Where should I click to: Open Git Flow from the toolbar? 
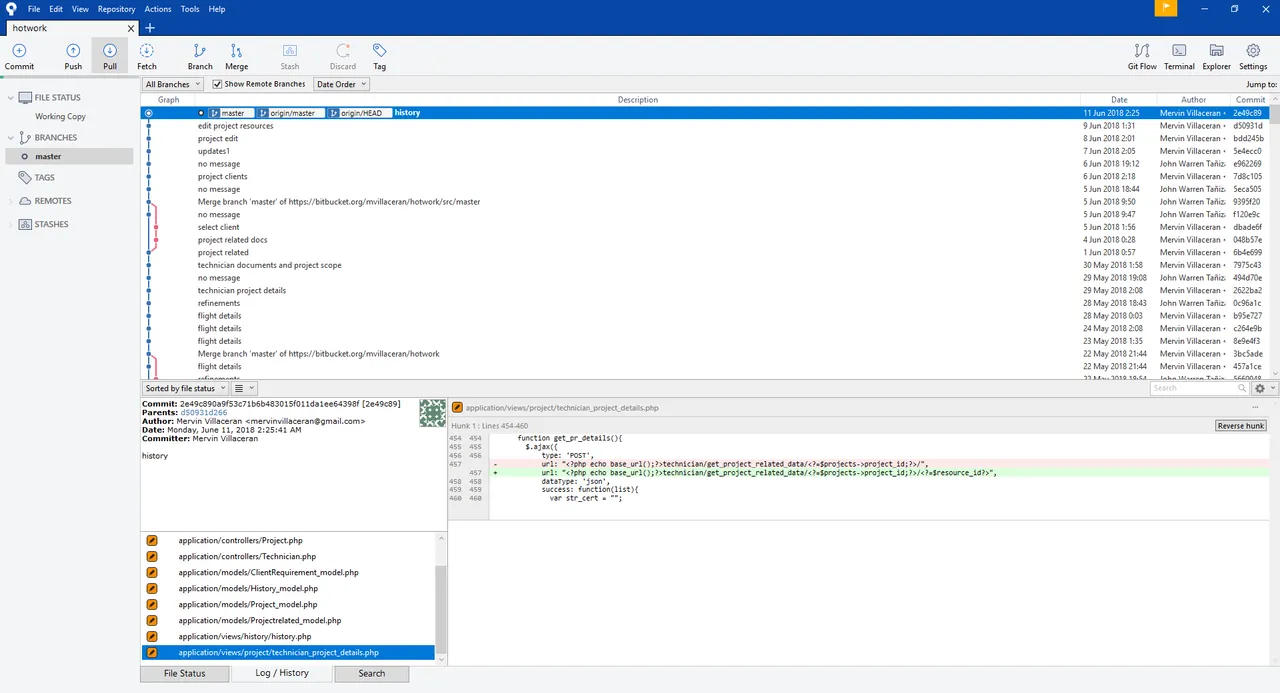point(1142,51)
